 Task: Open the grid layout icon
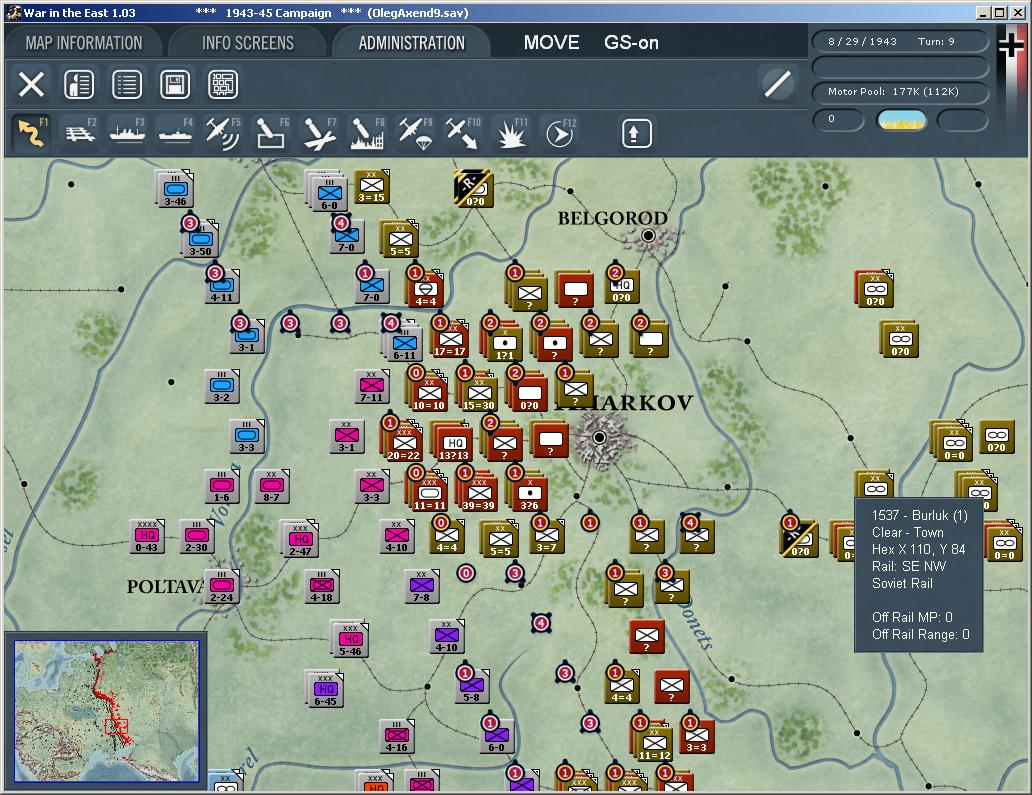click(223, 84)
